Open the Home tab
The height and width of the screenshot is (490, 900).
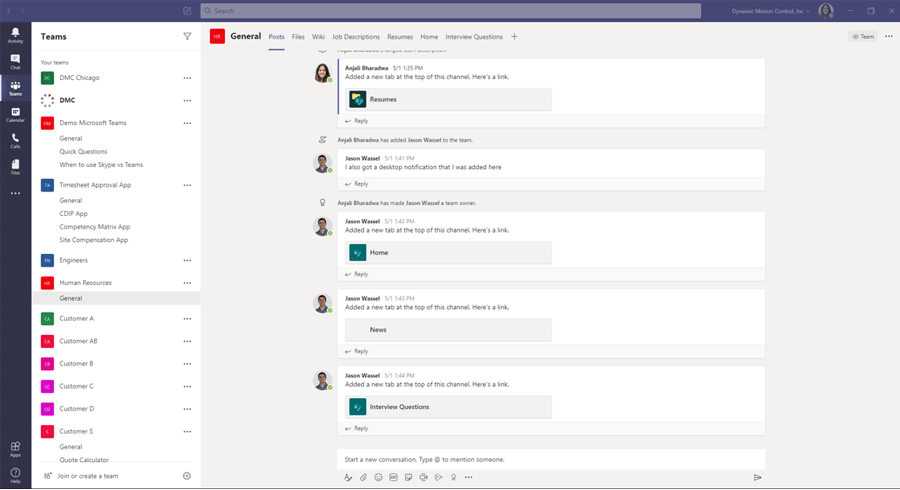[429, 37]
